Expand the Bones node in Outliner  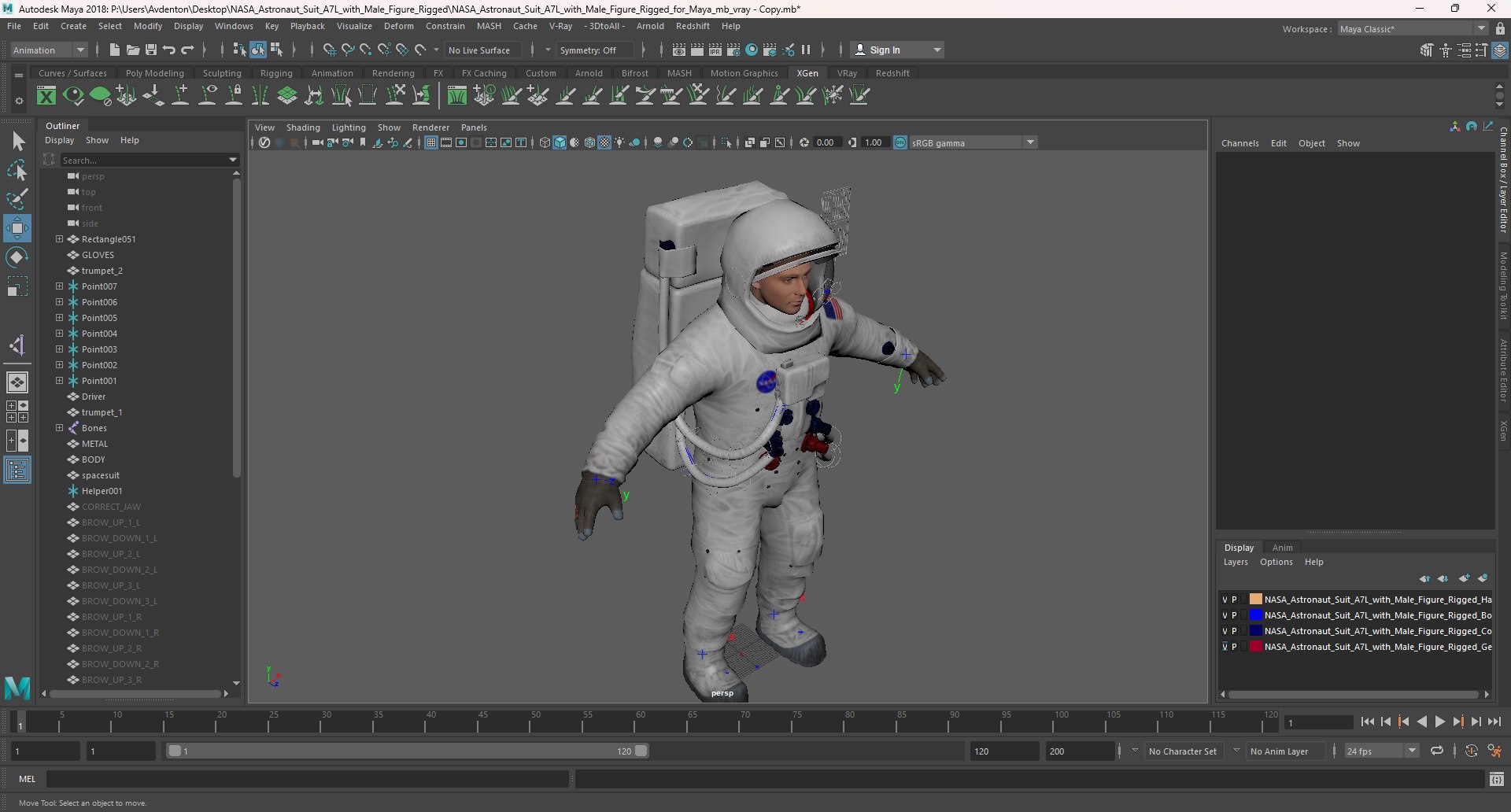point(59,428)
